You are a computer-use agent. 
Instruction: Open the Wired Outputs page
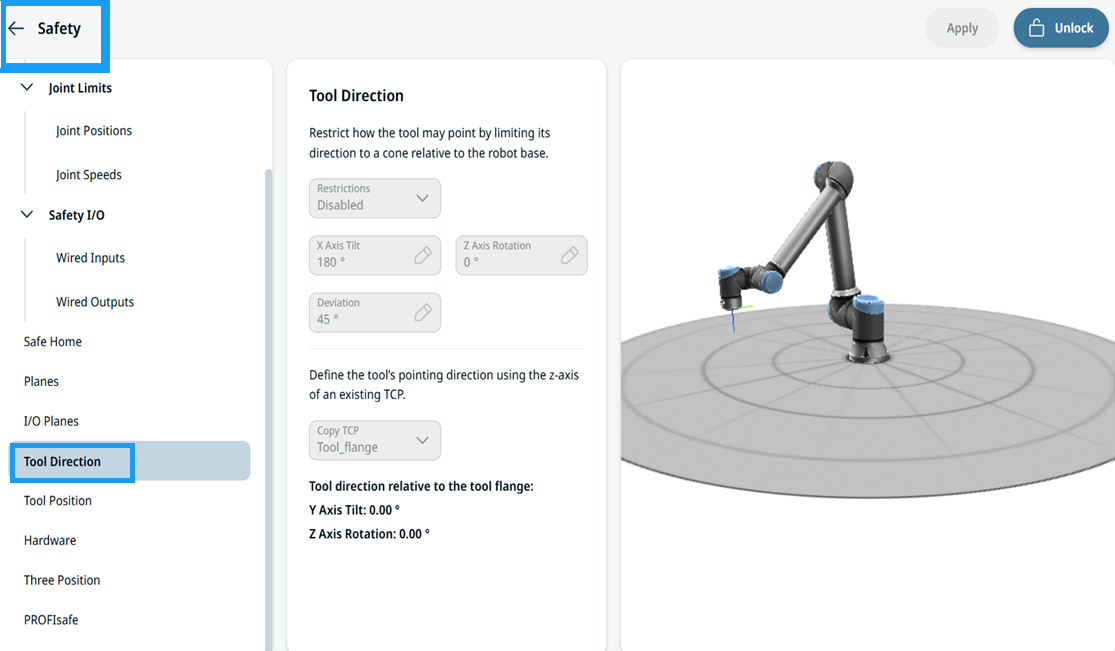point(95,302)
